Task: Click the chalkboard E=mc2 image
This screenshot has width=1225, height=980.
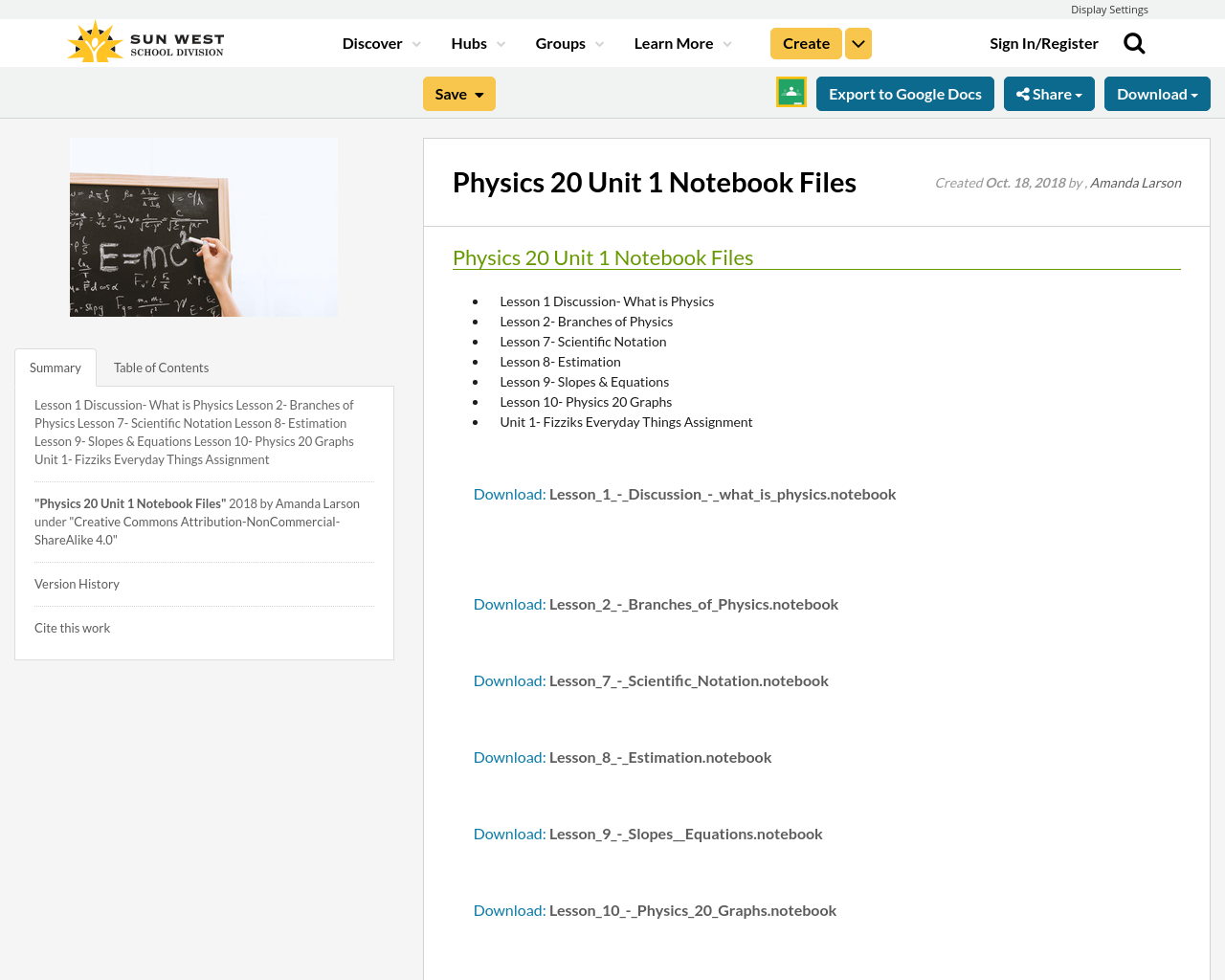Action: coord(204,227)
